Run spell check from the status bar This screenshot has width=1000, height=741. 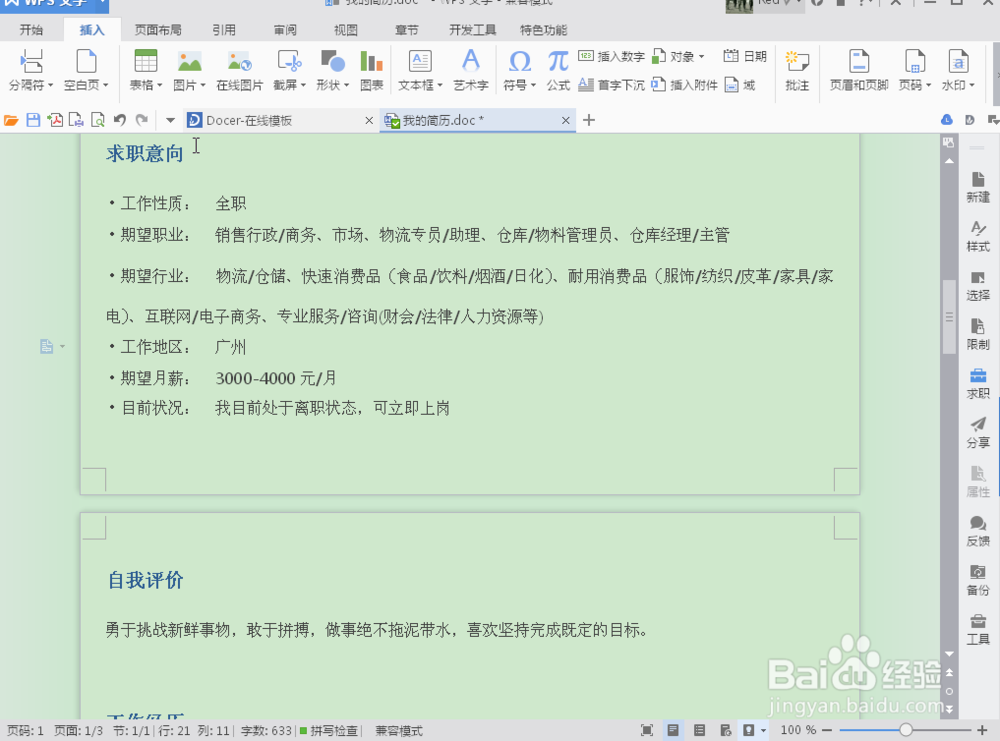pyautogui.click(x=333, y=730)
